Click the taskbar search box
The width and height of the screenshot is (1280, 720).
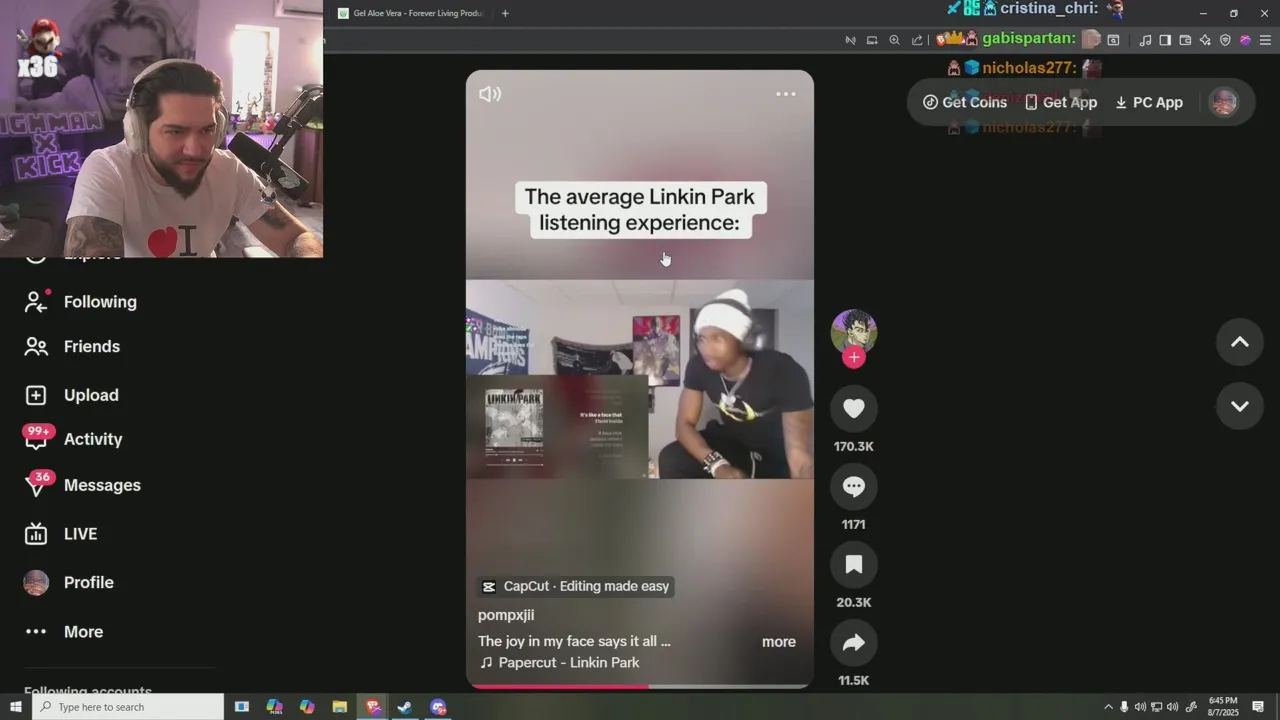pyautogui.click(x=128, y=707)
